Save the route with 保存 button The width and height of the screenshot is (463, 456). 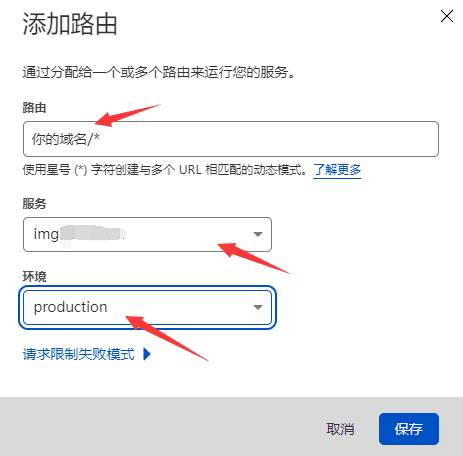[409, 429]
